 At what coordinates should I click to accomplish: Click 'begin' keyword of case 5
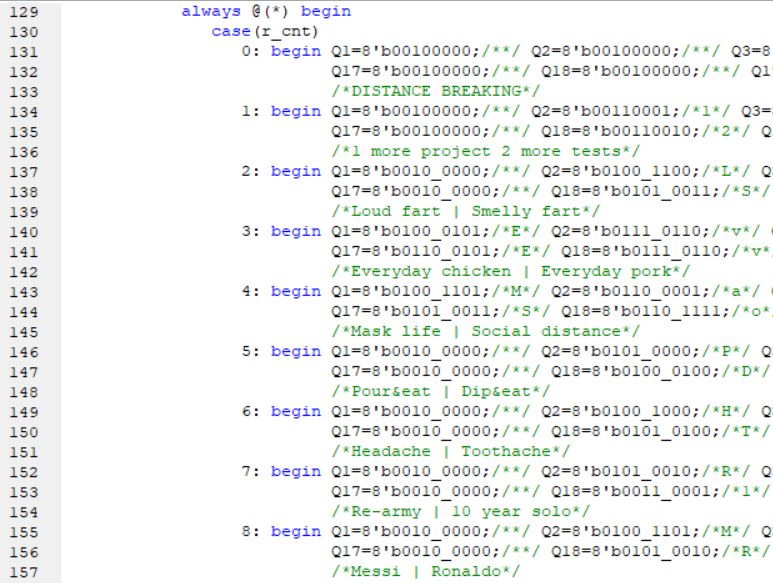click(296, 352)
